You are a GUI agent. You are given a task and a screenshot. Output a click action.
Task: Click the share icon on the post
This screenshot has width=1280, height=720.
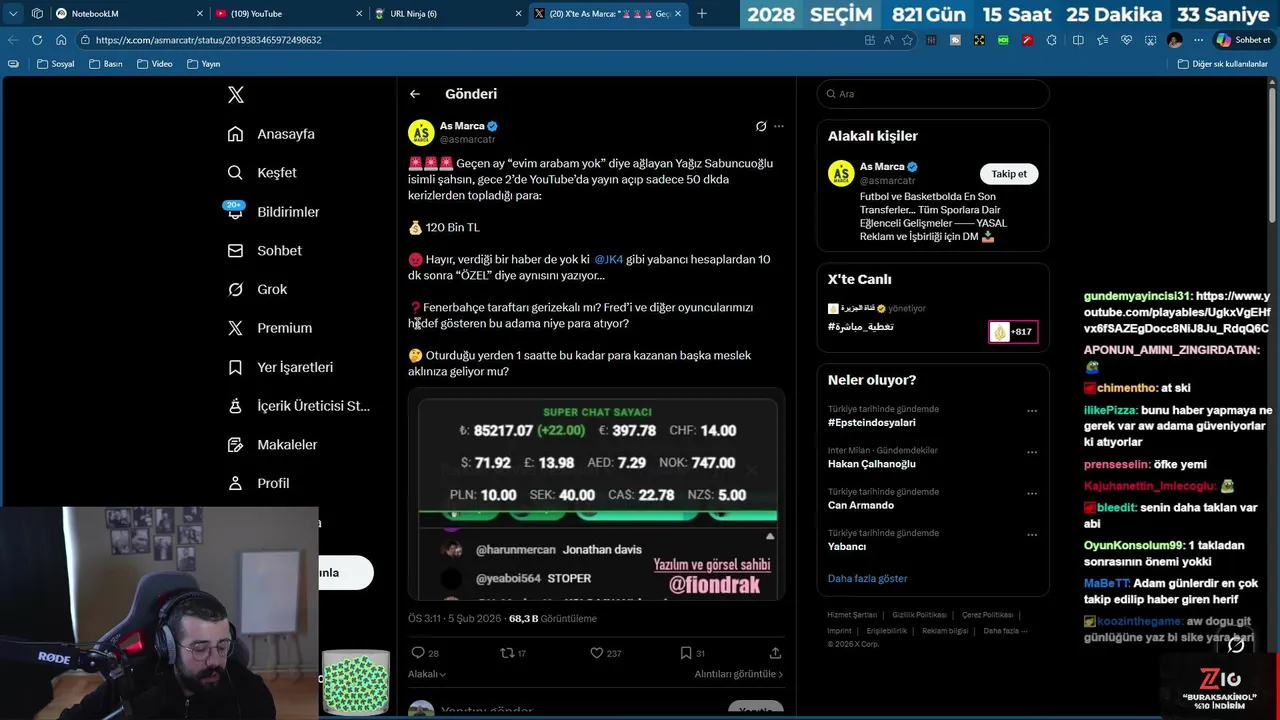tap(775, 653)
